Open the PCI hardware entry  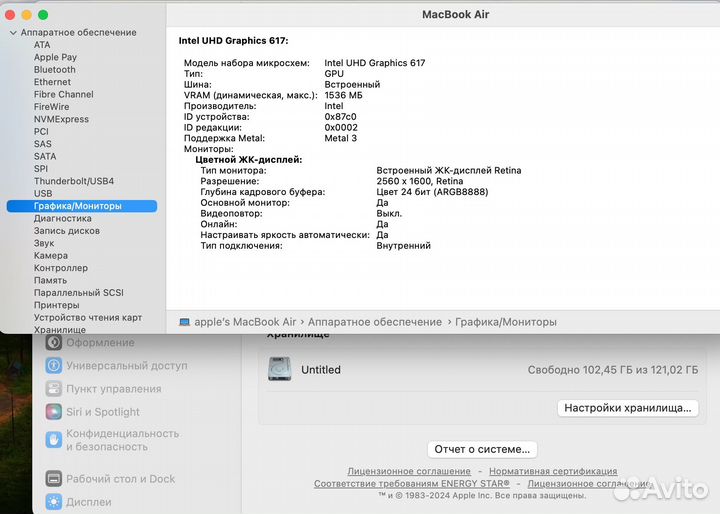click(41, 132)
